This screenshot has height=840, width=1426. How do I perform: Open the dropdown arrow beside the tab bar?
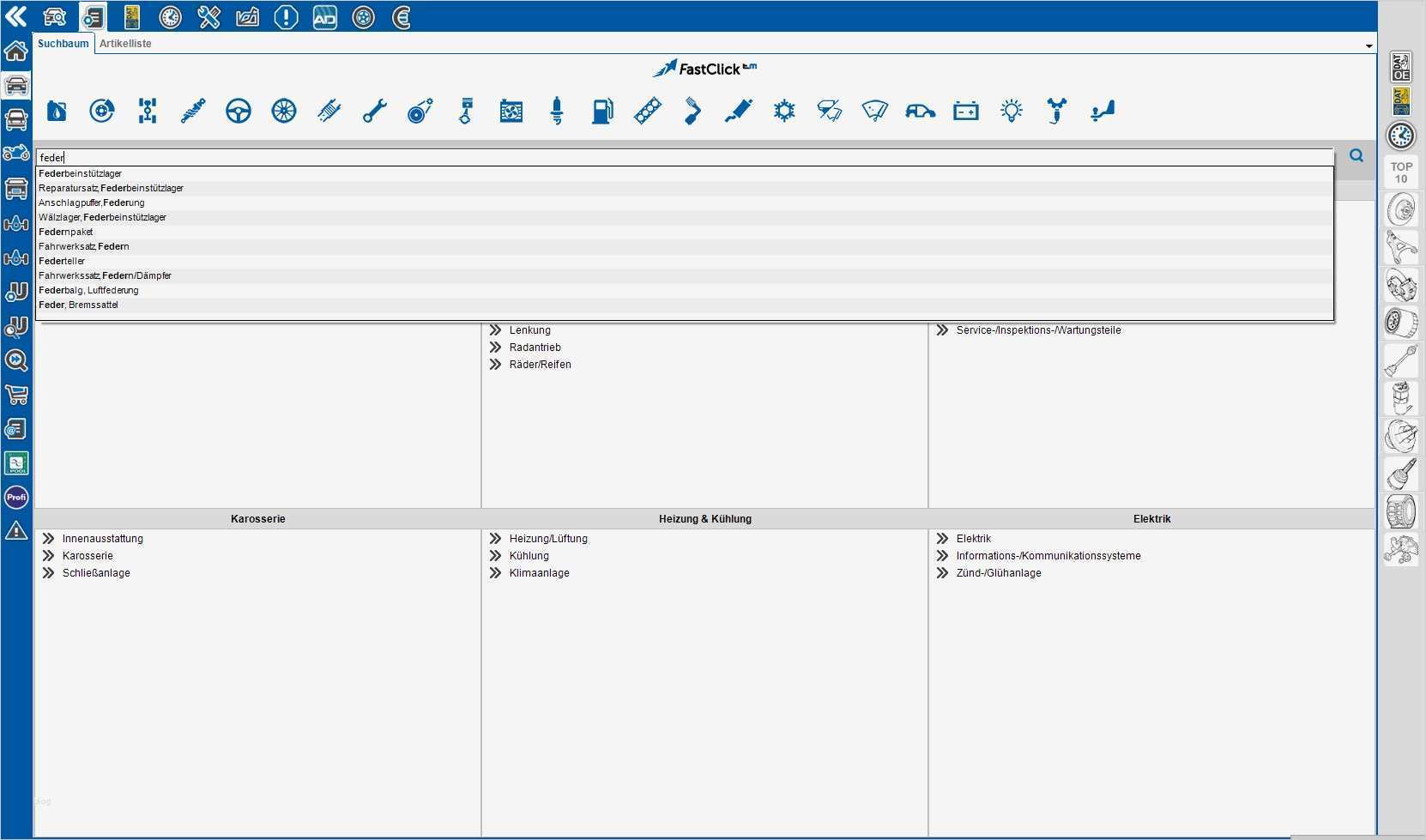point(1369,45)
